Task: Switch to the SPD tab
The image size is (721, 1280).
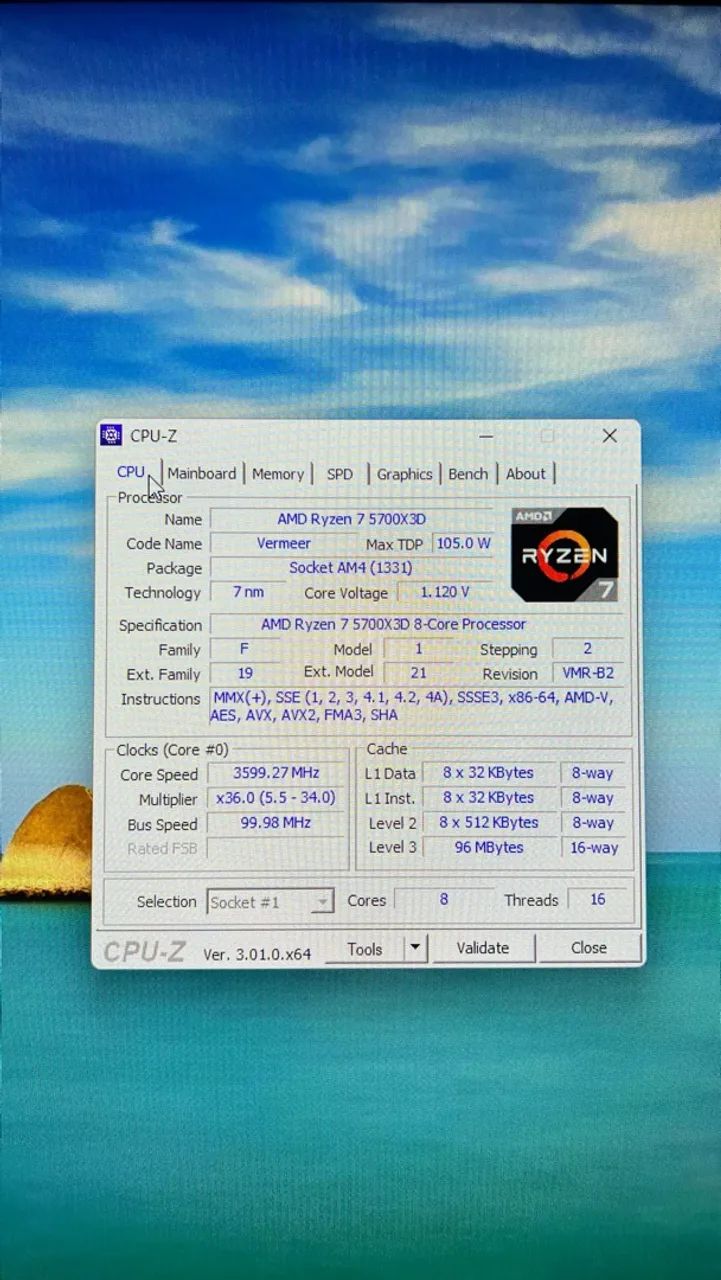Action: 340,474
